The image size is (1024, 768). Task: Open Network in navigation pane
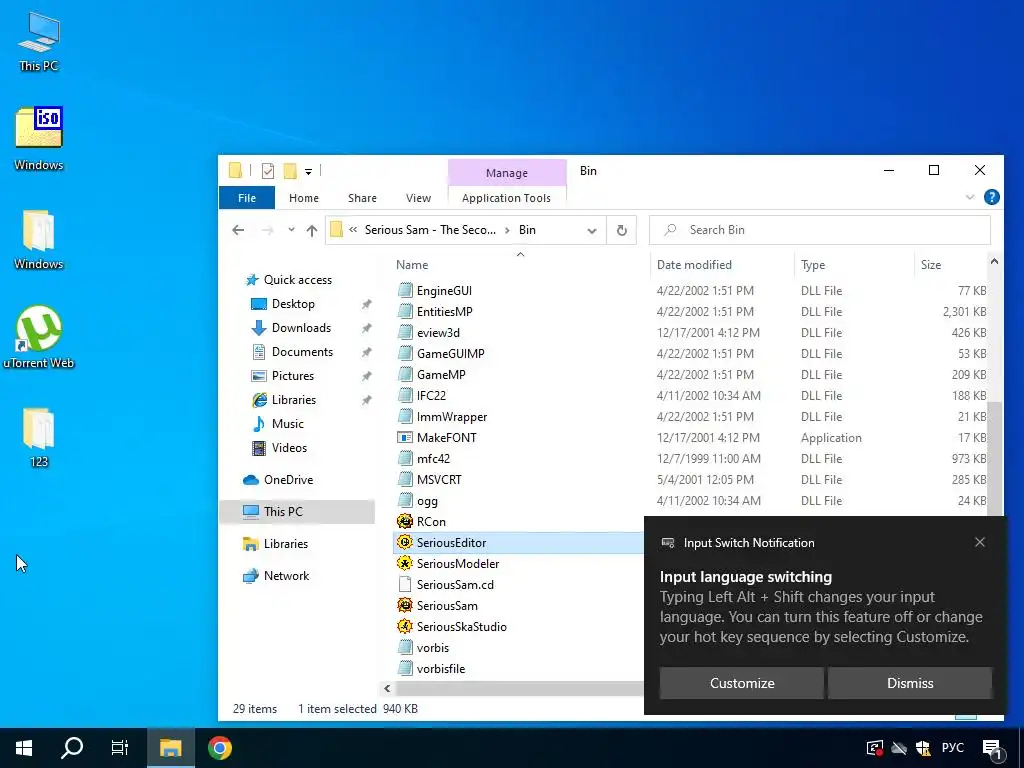click(286, 576)
